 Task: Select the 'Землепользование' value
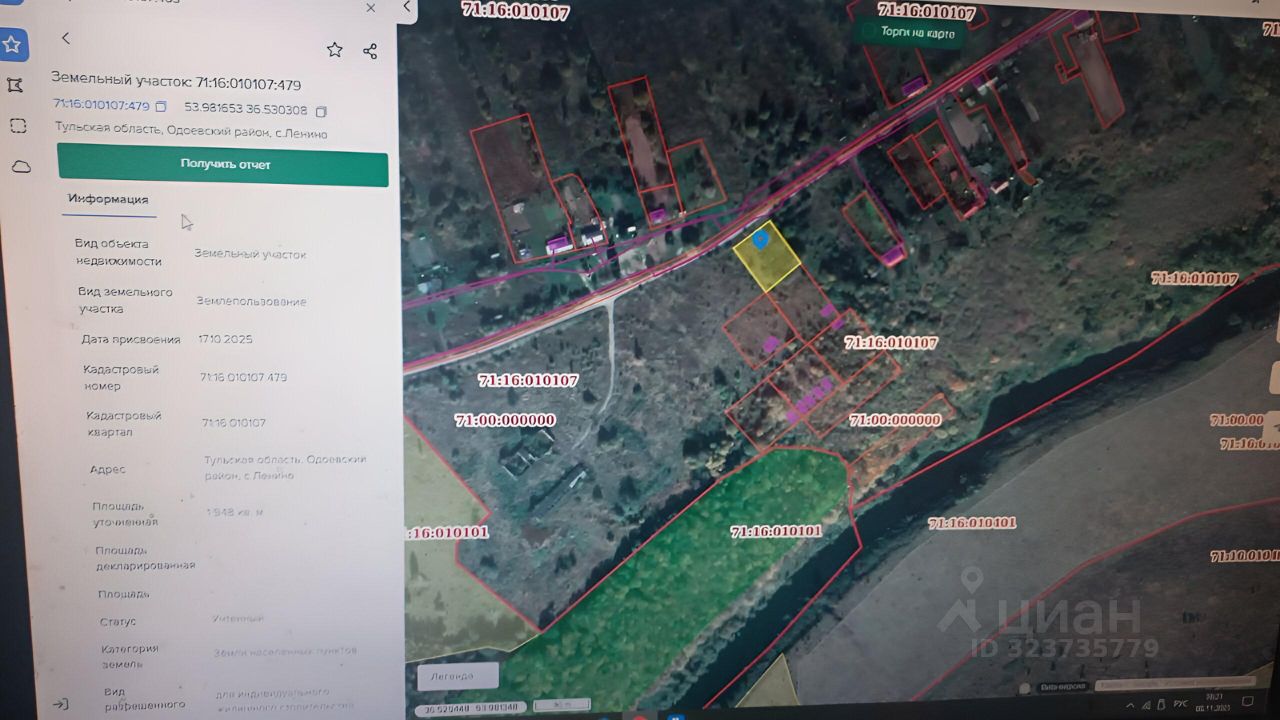(x=251, y=301)
